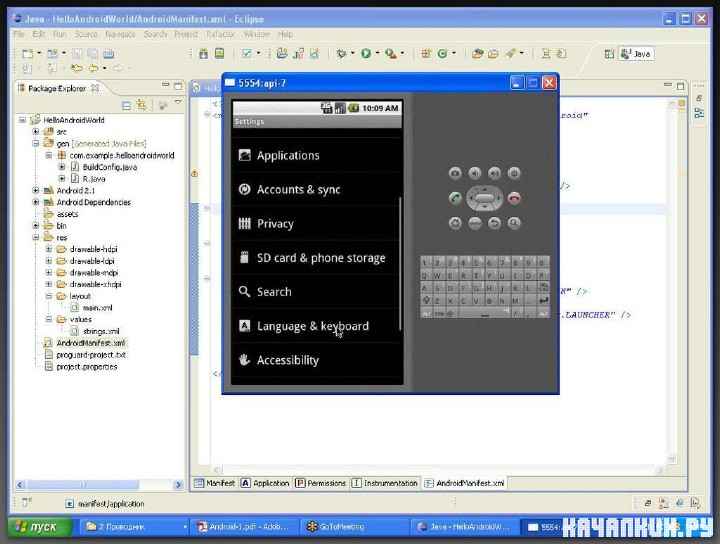Switch to the AndroidManifest.xml source tab
Screen dimensions: 720x544
click(x=464, y=483)
